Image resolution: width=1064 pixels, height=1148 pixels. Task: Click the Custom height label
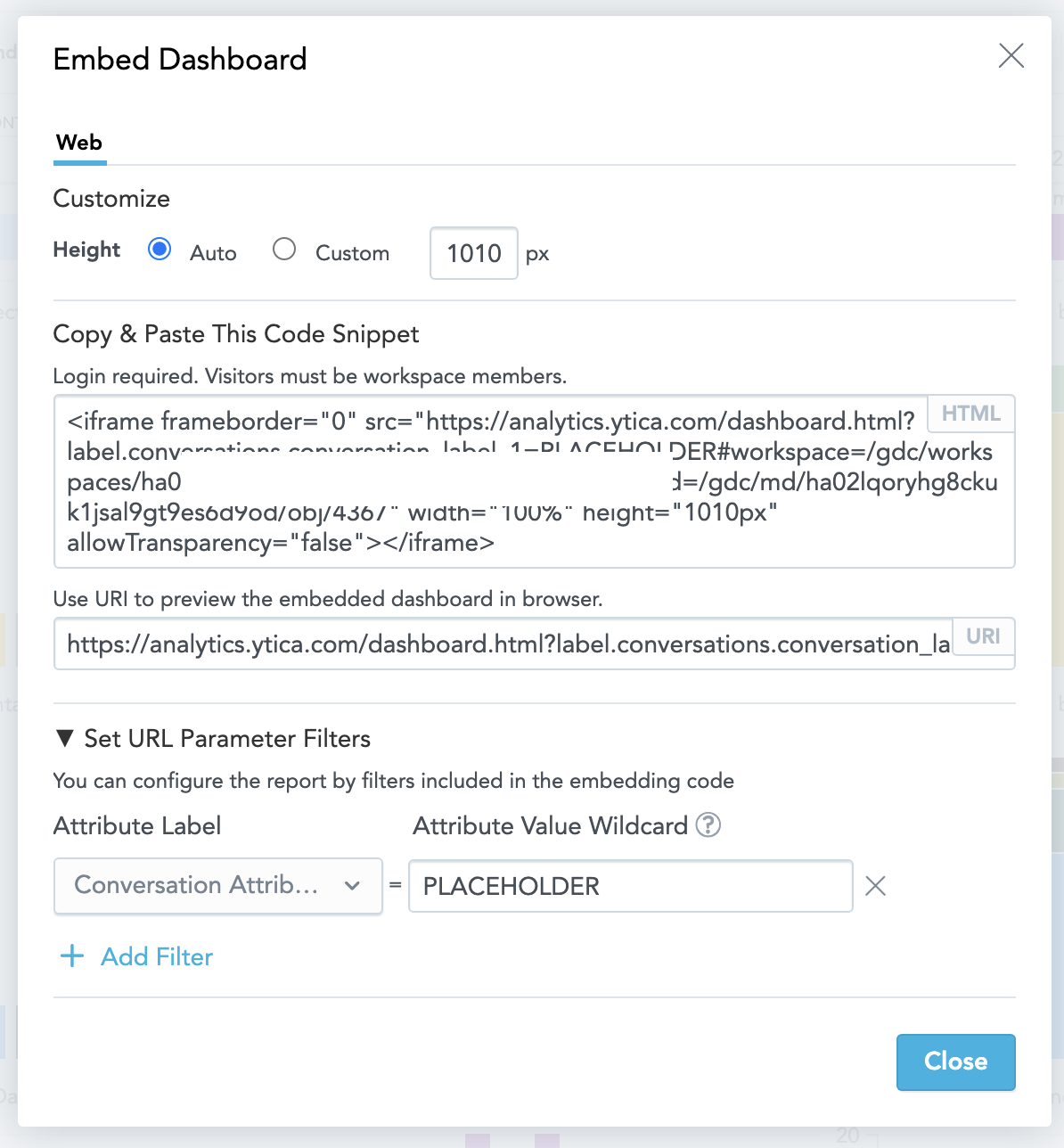(352, 253)
